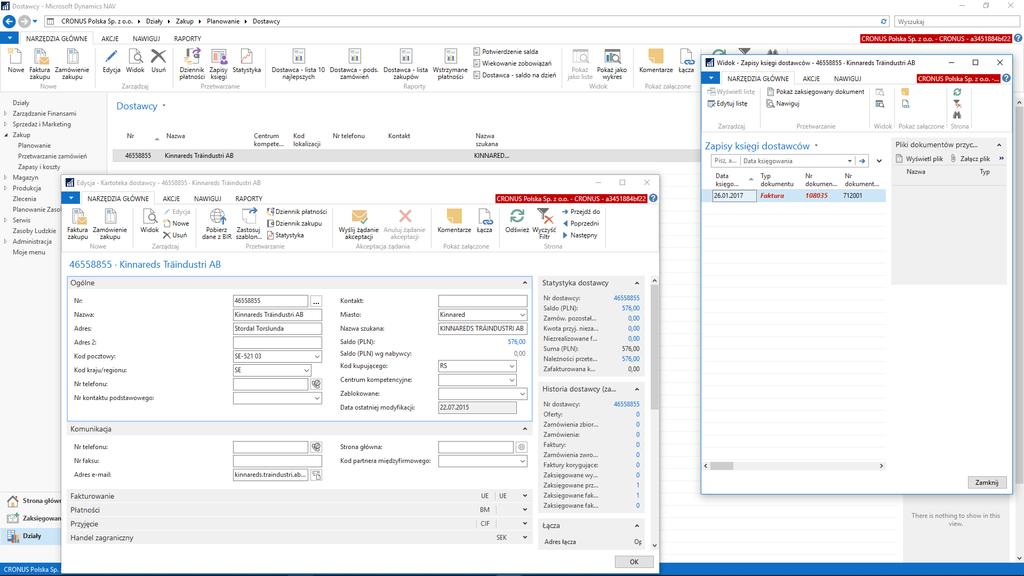Viewport: 1024px width, 576px height.
Task: Run the Dostawca - lista 10 najlepszych report
Action: (298, 65)
